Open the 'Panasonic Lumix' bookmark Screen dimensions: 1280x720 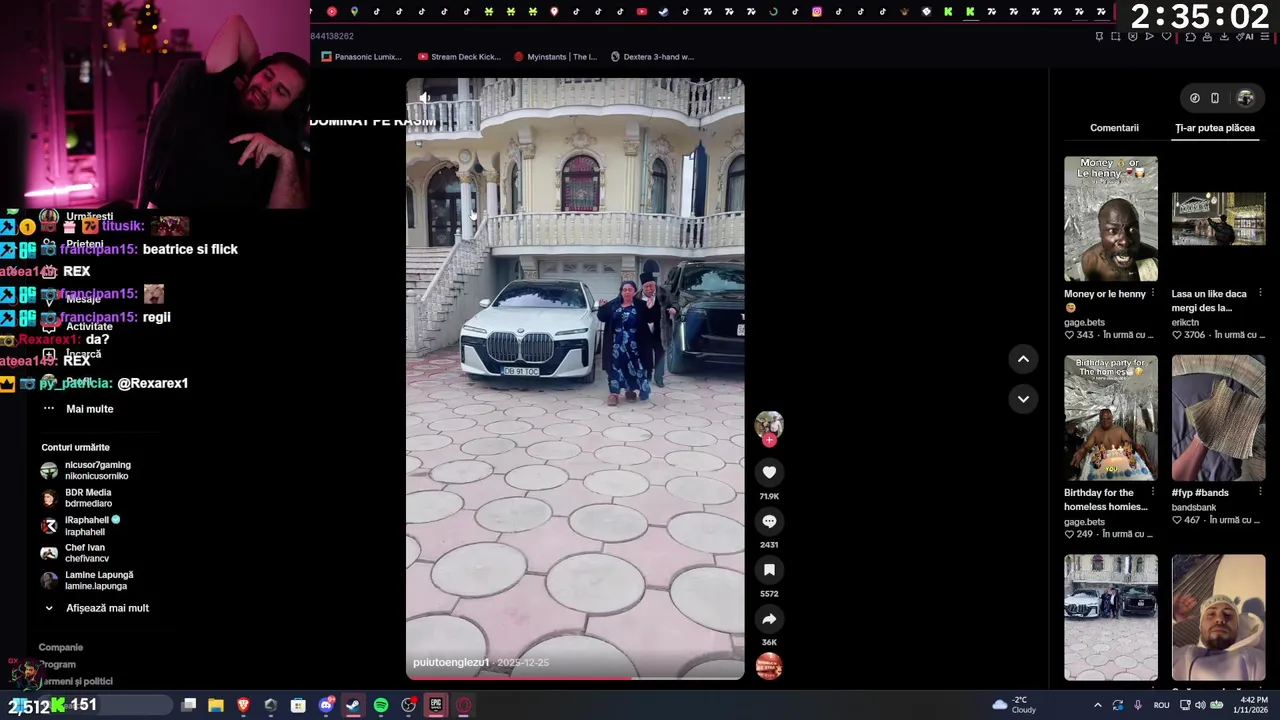[361, 57]
